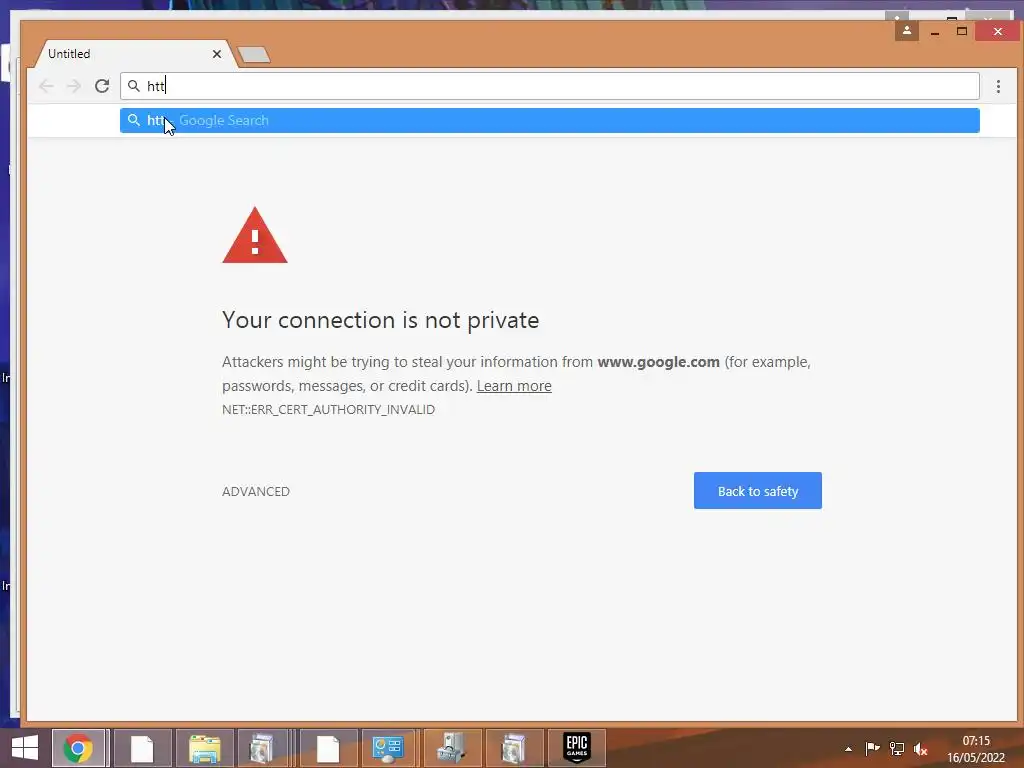
Task: Reload the page with the refresh icon
Action: click(102, 86)
